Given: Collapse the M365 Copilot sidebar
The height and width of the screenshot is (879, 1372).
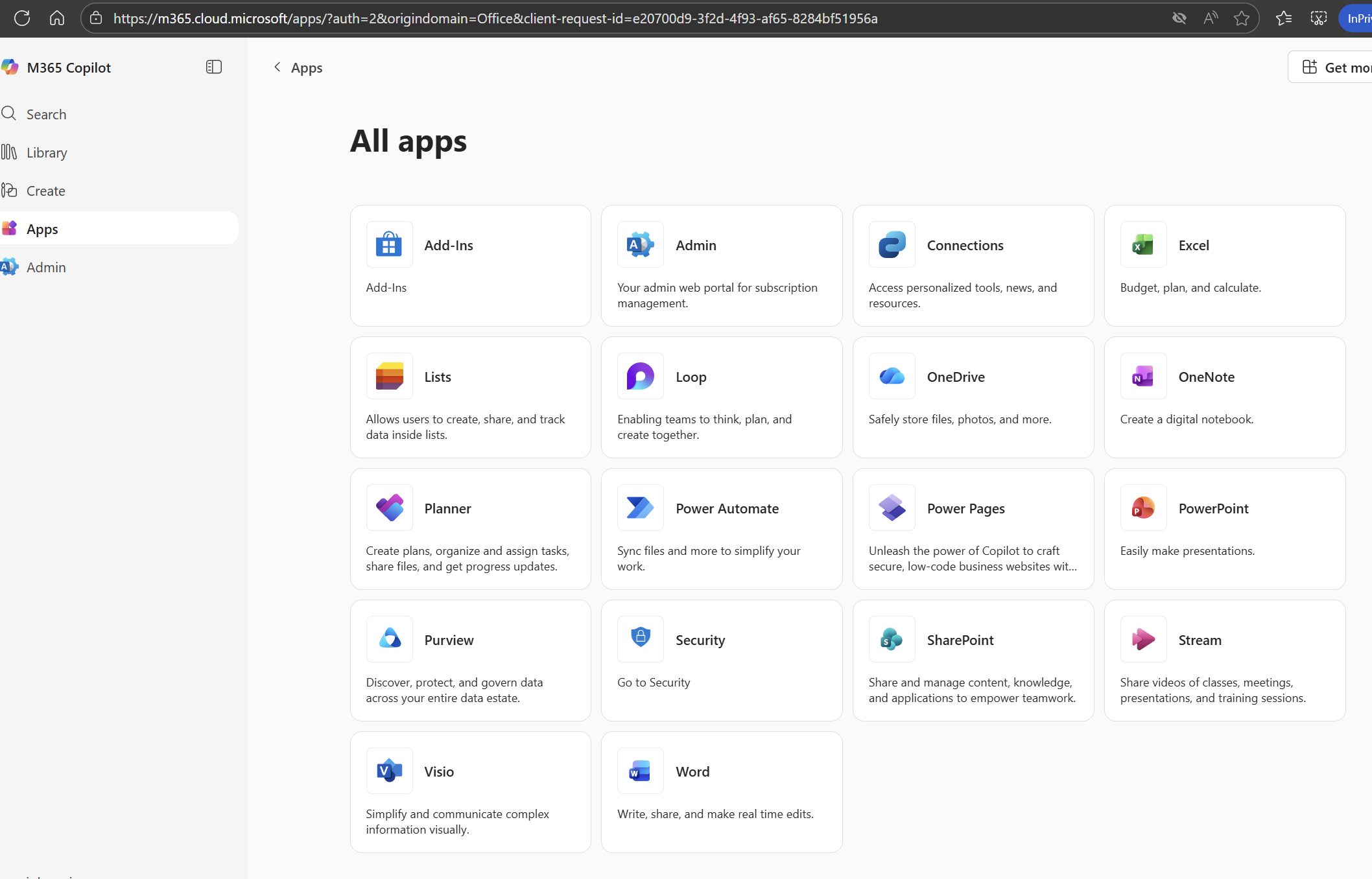Looking at the screenshot, I should pos(214,67).
